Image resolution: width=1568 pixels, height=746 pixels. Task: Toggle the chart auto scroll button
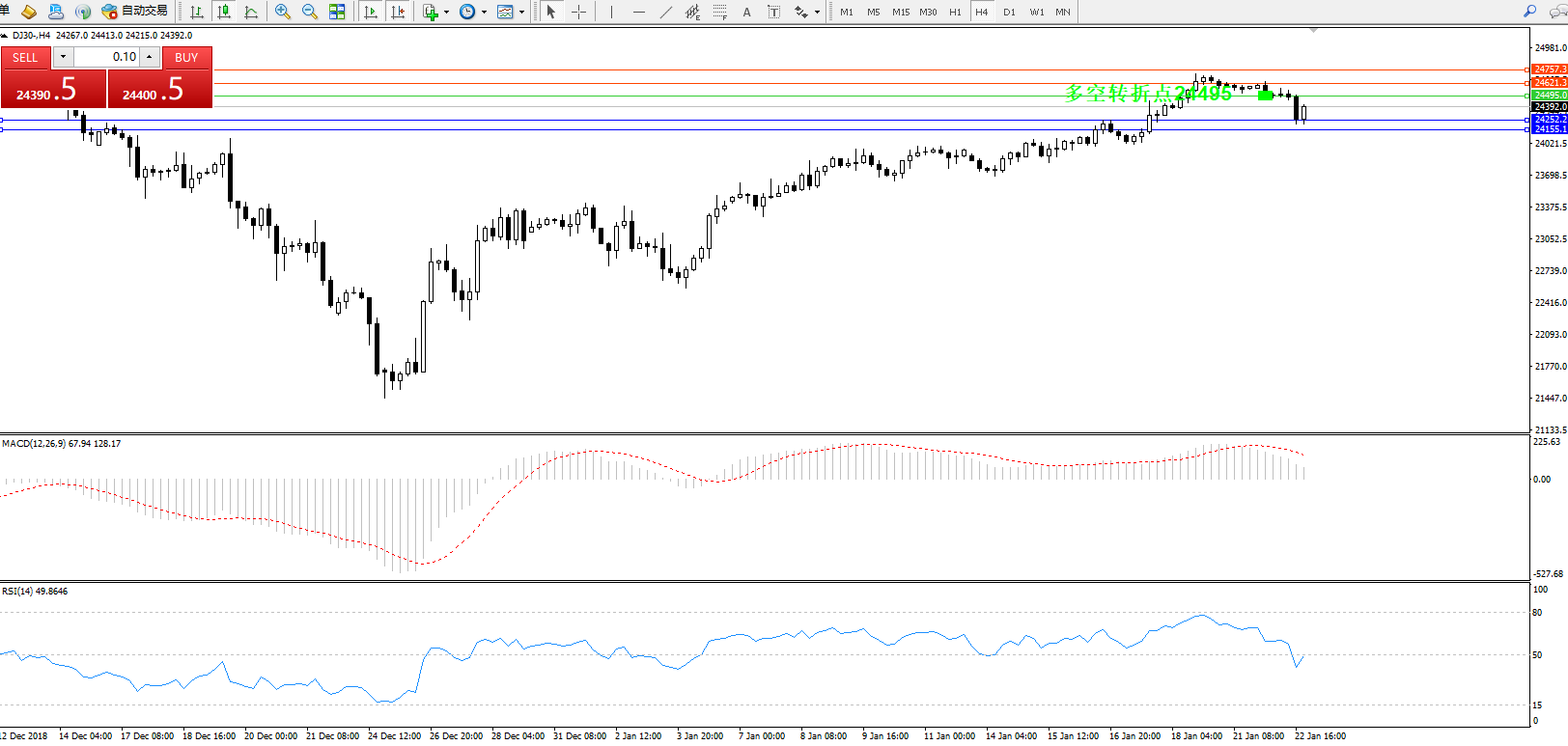point(371,12)
